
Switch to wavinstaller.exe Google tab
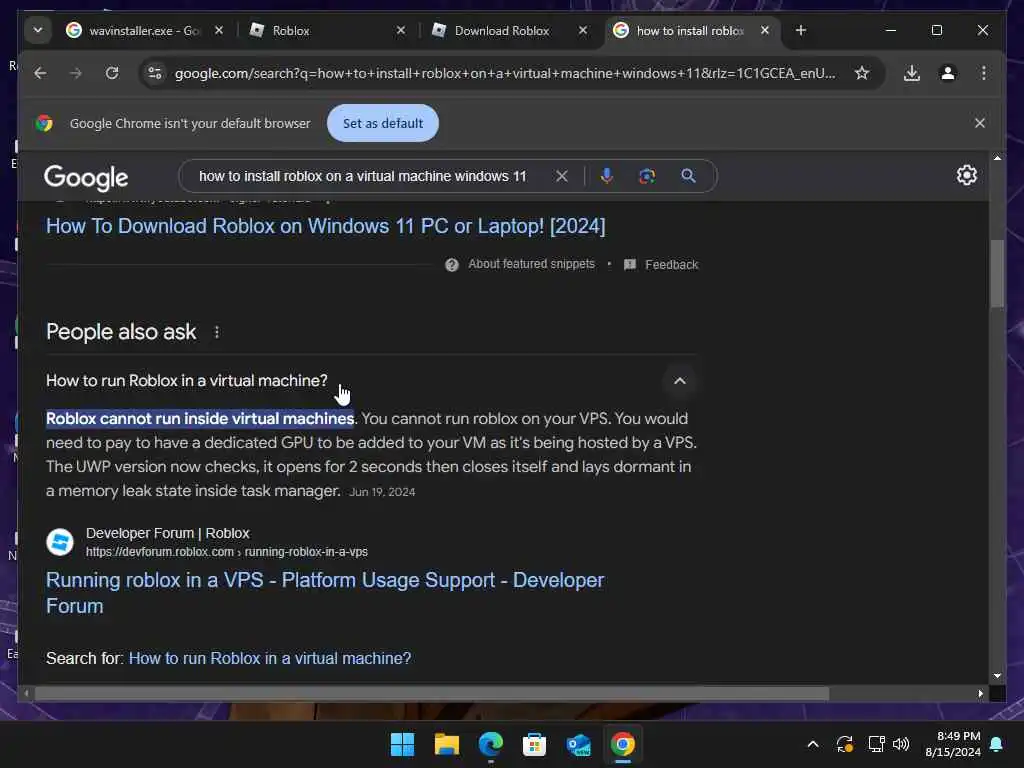[145, 31]
